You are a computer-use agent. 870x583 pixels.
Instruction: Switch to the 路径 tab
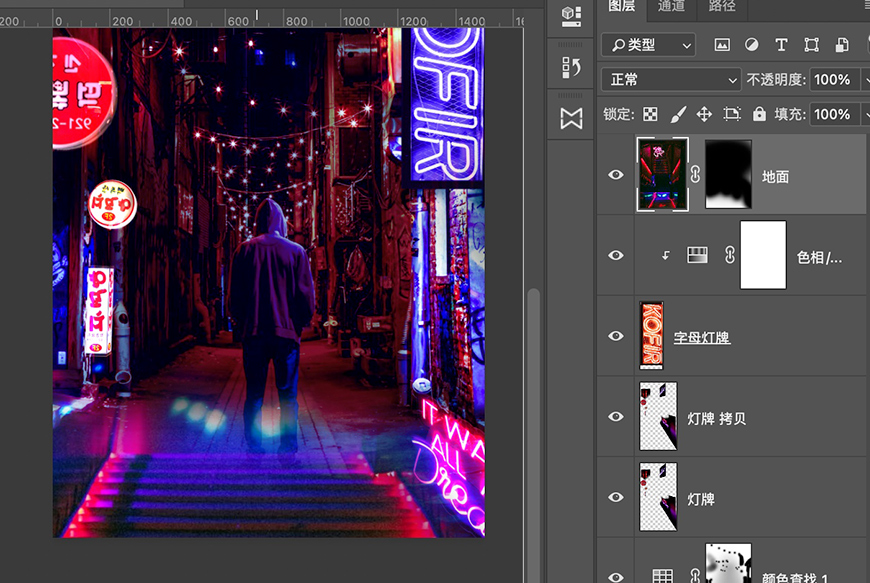[721, 11]
